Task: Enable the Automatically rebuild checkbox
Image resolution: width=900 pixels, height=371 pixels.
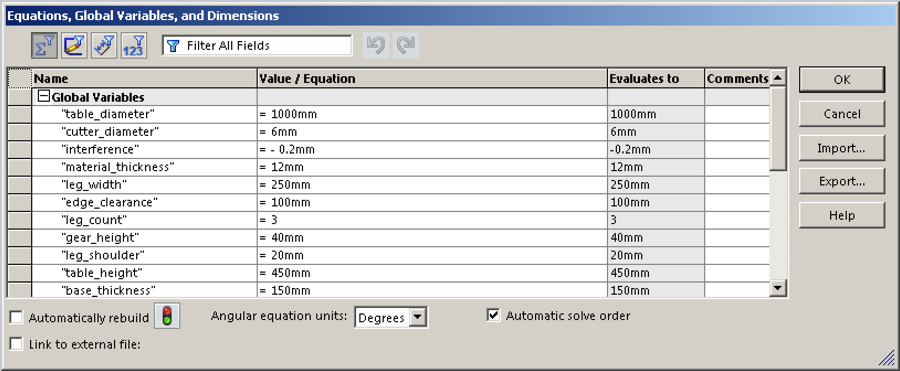Action: (17, 318)
